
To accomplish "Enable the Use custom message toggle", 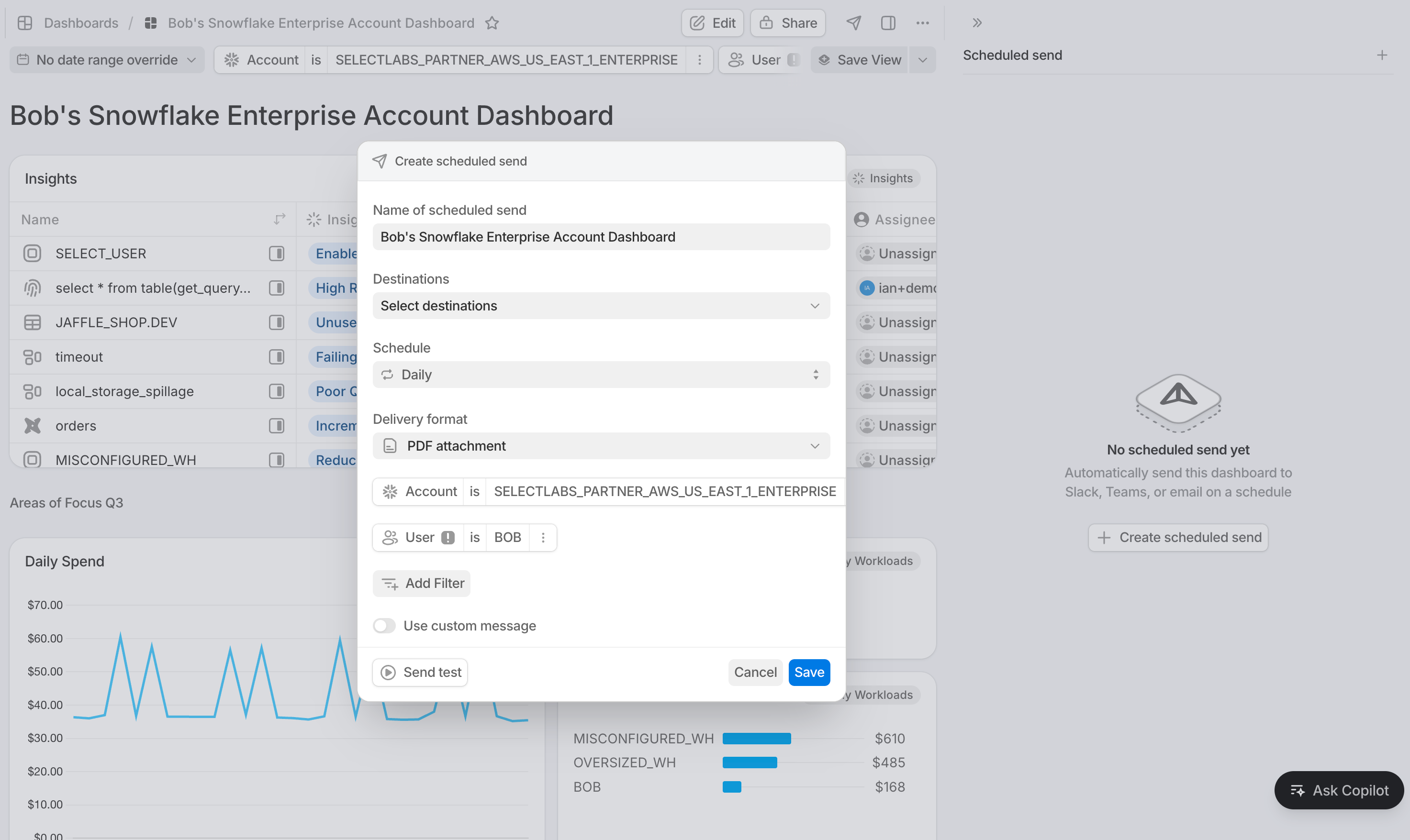I will 384,626.
